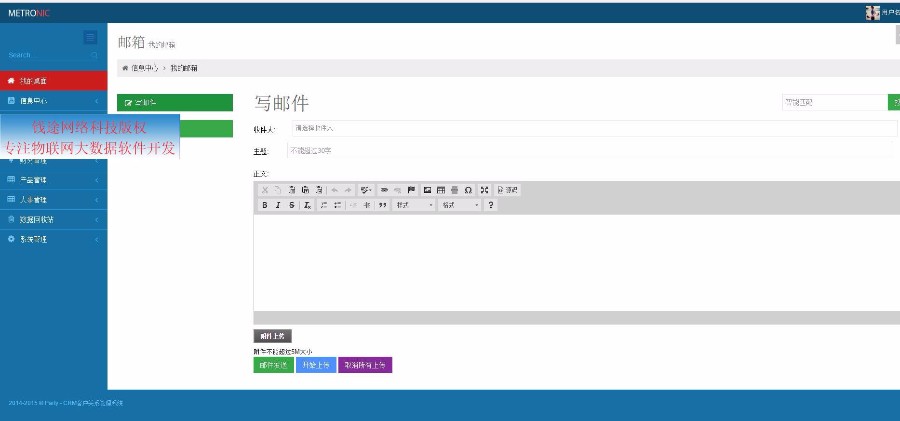
Task: Click Paste as plain text icon
Action: pos(305,190)
